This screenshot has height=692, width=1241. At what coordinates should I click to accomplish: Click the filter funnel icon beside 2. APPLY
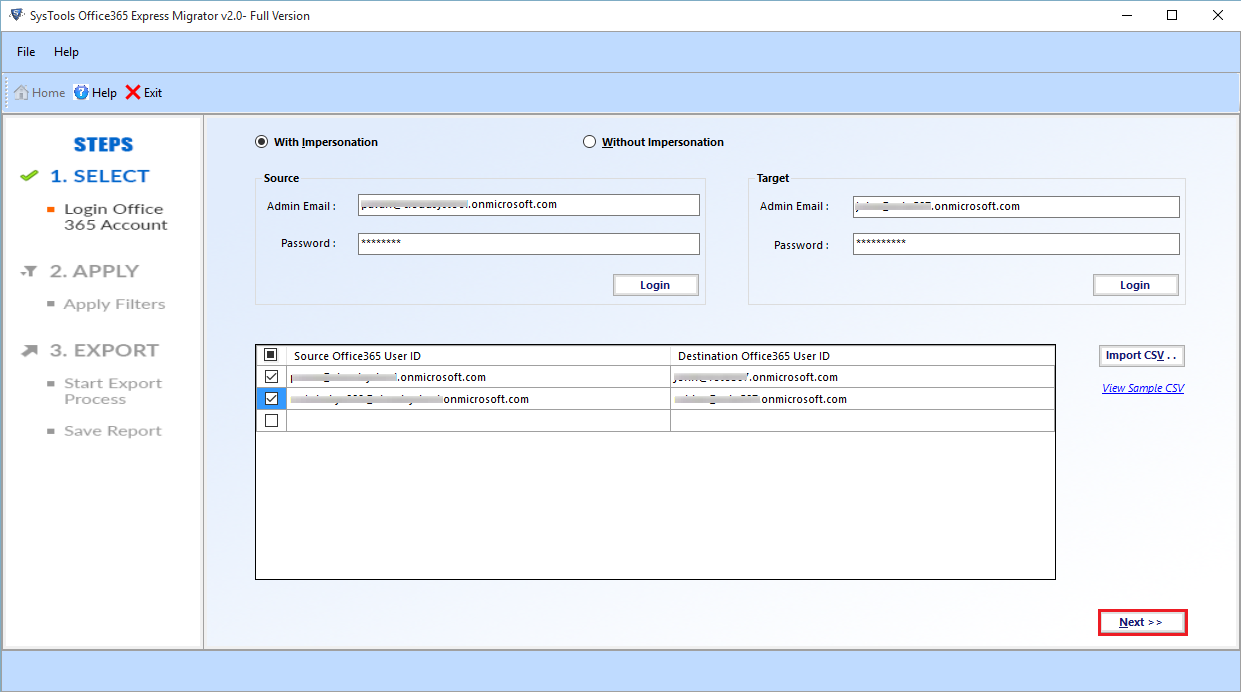tap(30, 271)
